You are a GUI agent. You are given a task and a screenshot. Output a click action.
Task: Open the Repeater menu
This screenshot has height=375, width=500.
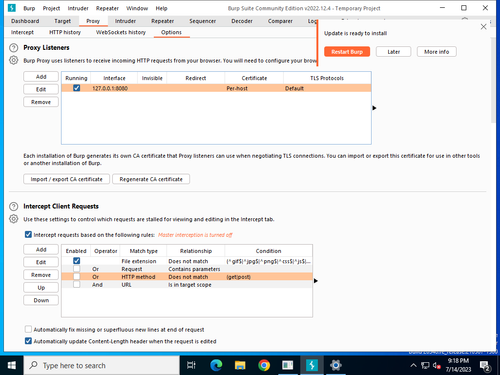pos(107,8)
